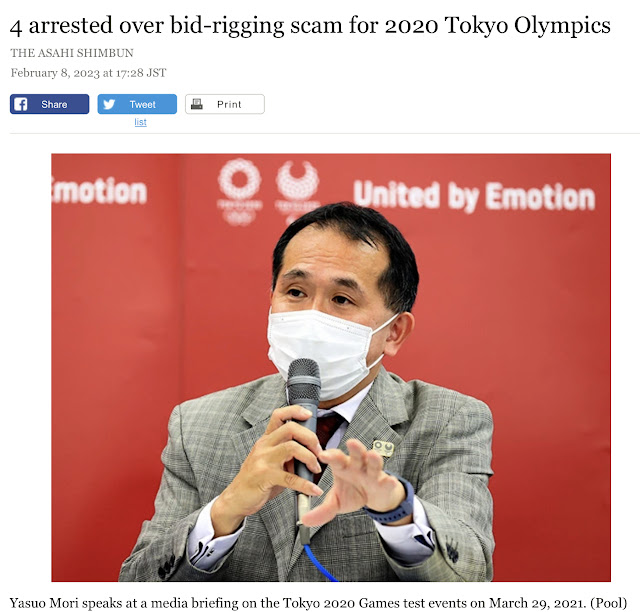Open the "list" link under Tweet
Screen dimensions: 640x612
[x=140, y=122]
